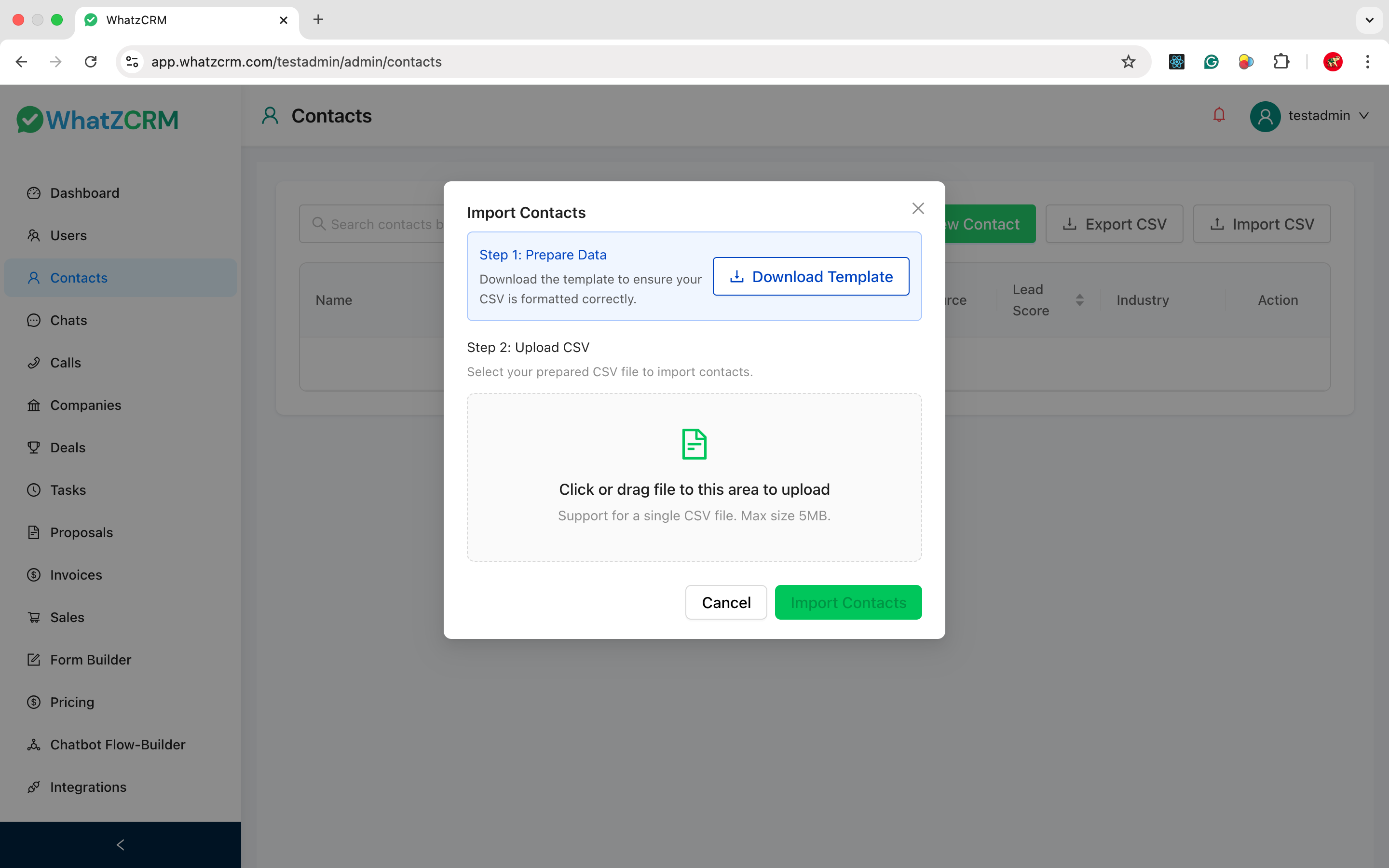
Task: Click the Chatbot Flow-Builder icon
Action: click(x=33, y=745)
